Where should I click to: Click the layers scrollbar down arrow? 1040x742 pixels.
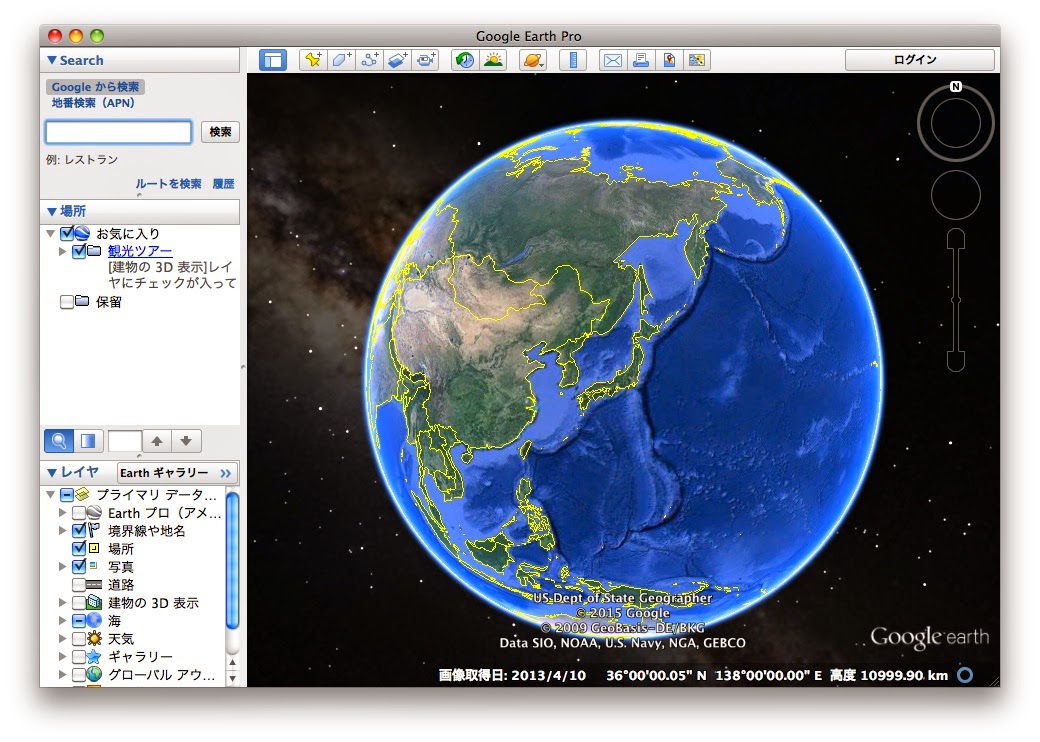pos(232,678)
